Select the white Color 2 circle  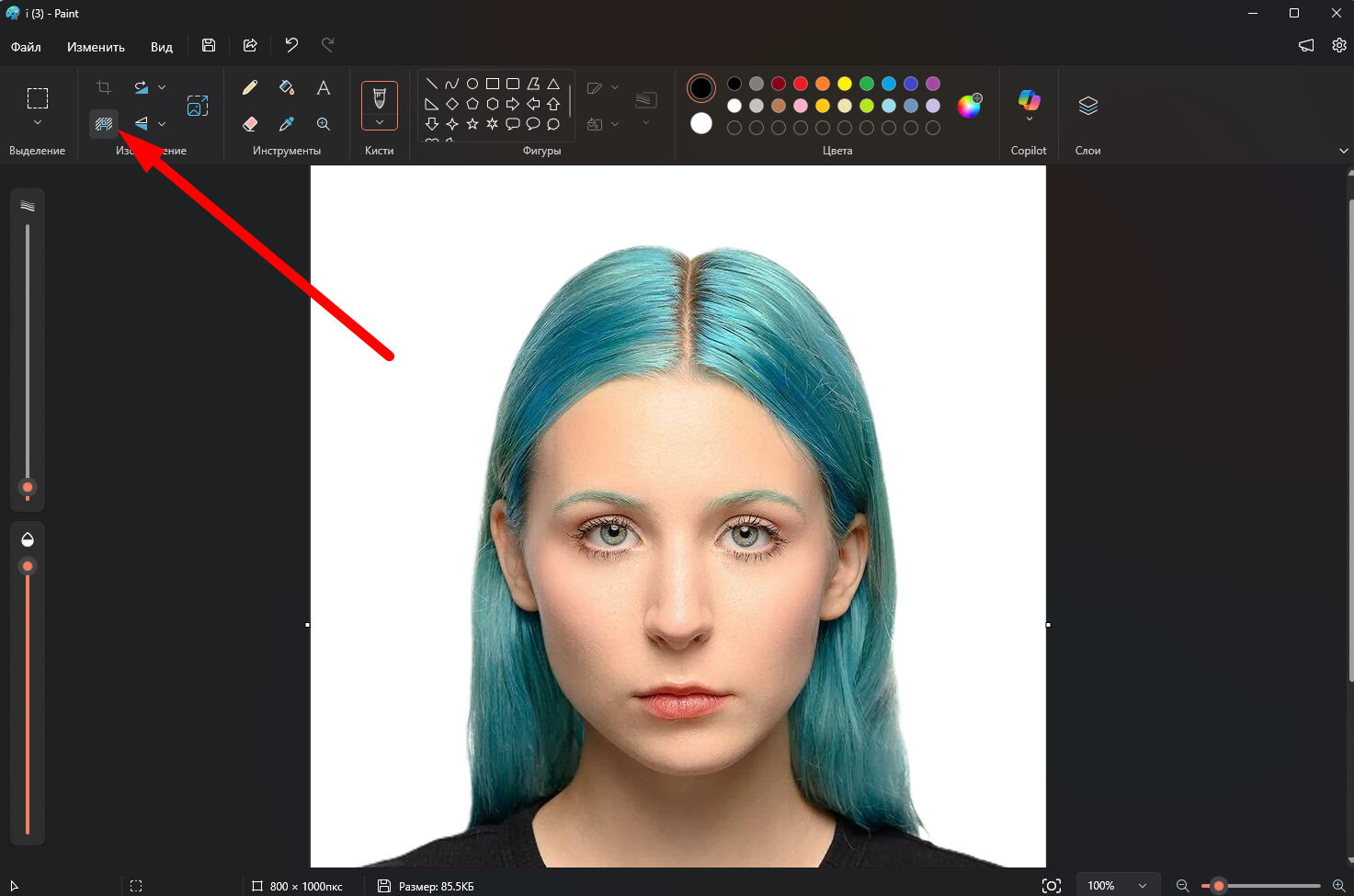[x=701, y=123]
